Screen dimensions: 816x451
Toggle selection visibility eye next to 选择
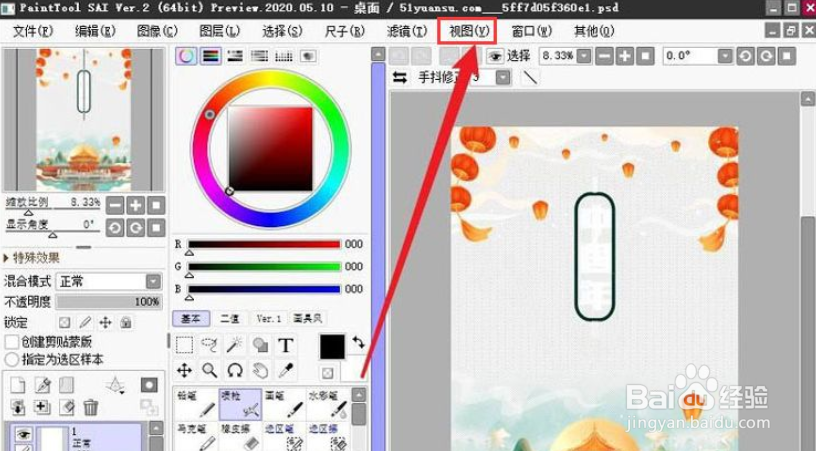click(494, 56)
